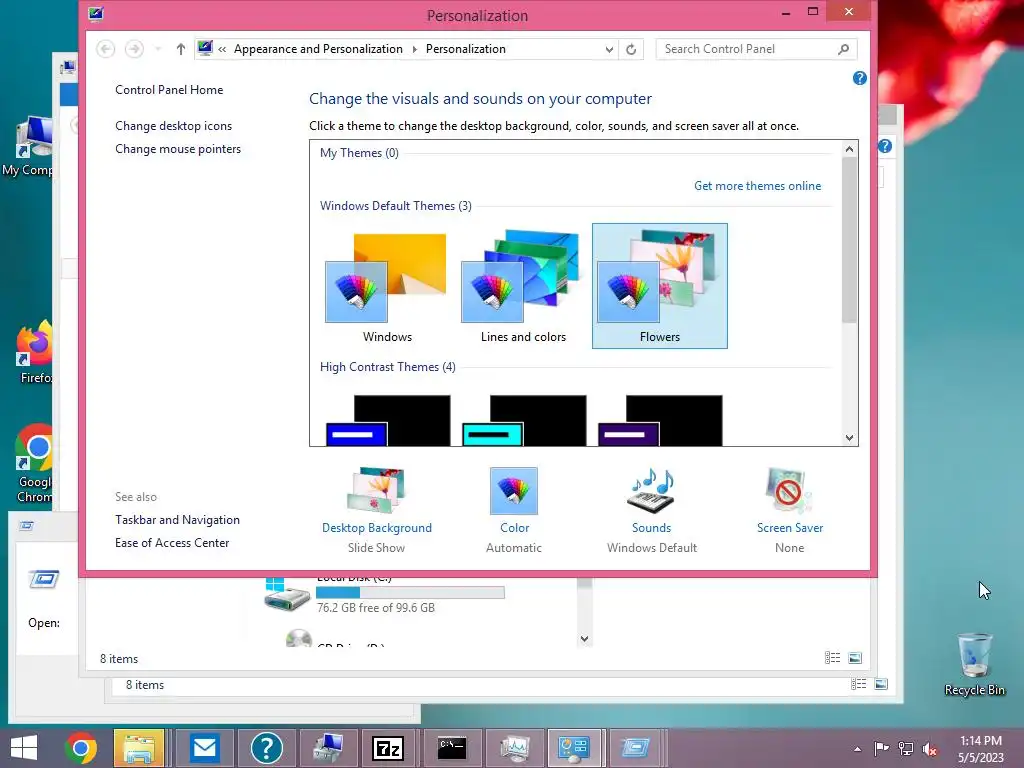Open File Explorer from the taskbar
The height and width of the screenshot is (768, 1024).
pyautogui.click(x=139, y=748)
